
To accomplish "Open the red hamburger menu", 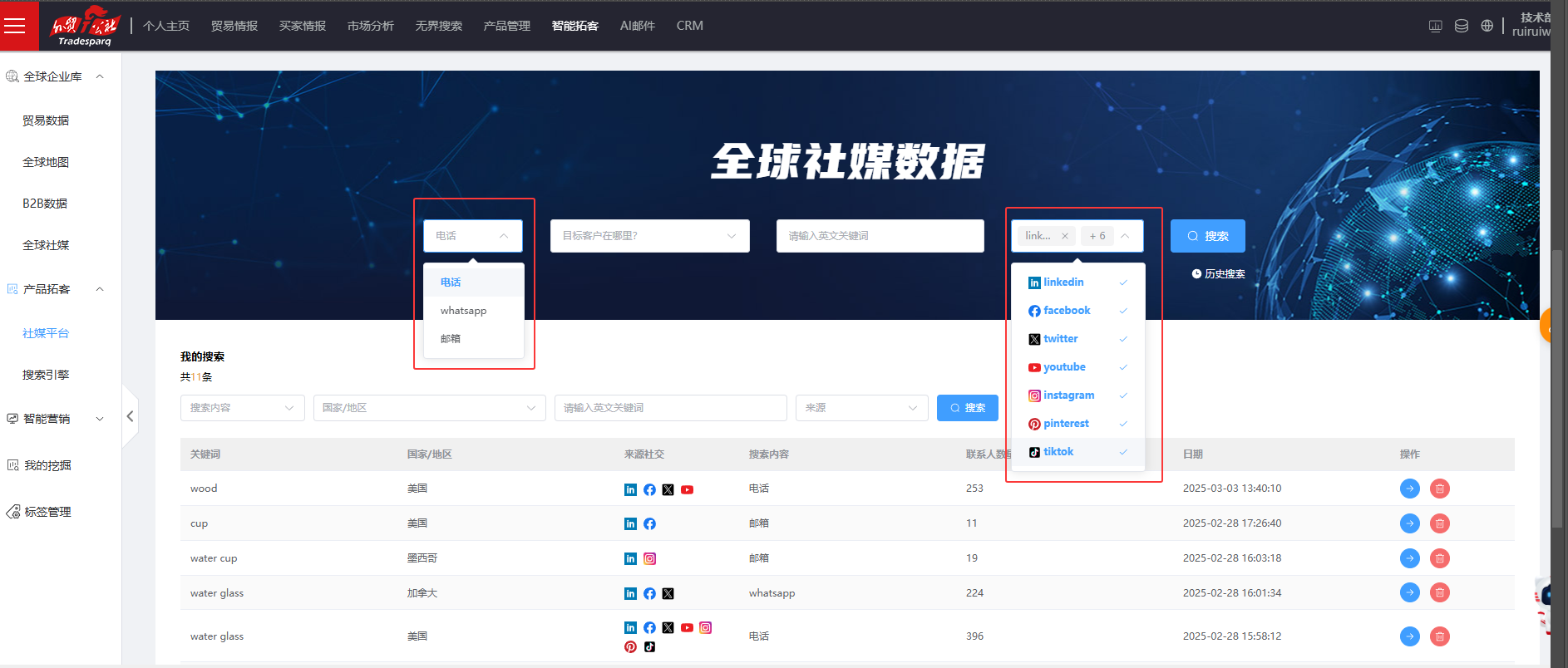I will point(15,26).
